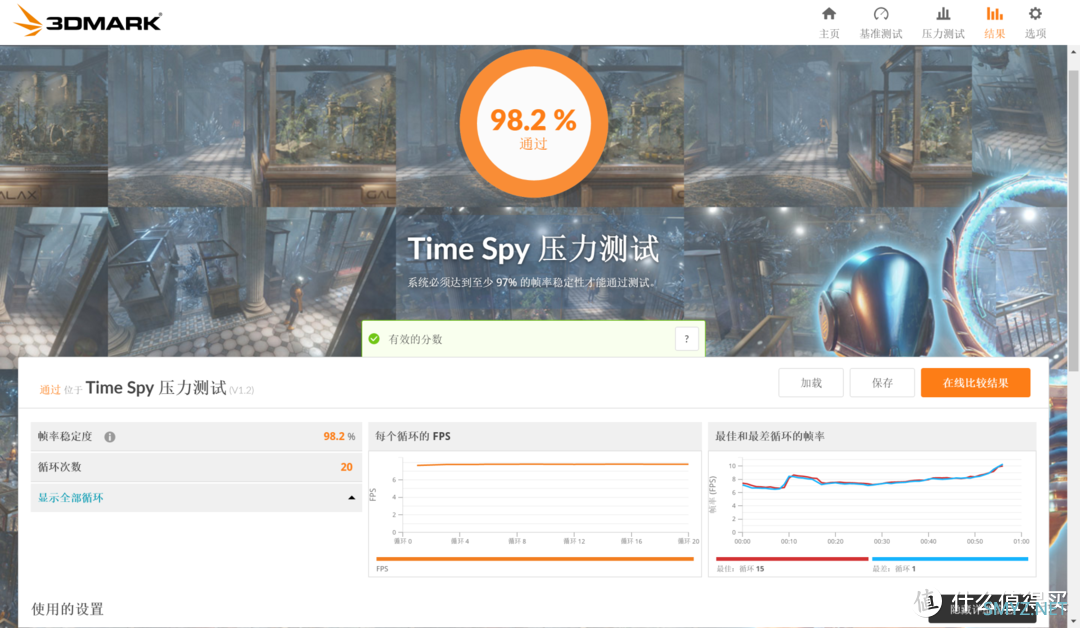Click the loop count value 20
Screen dimensions: 1080x628
[346, 467]
